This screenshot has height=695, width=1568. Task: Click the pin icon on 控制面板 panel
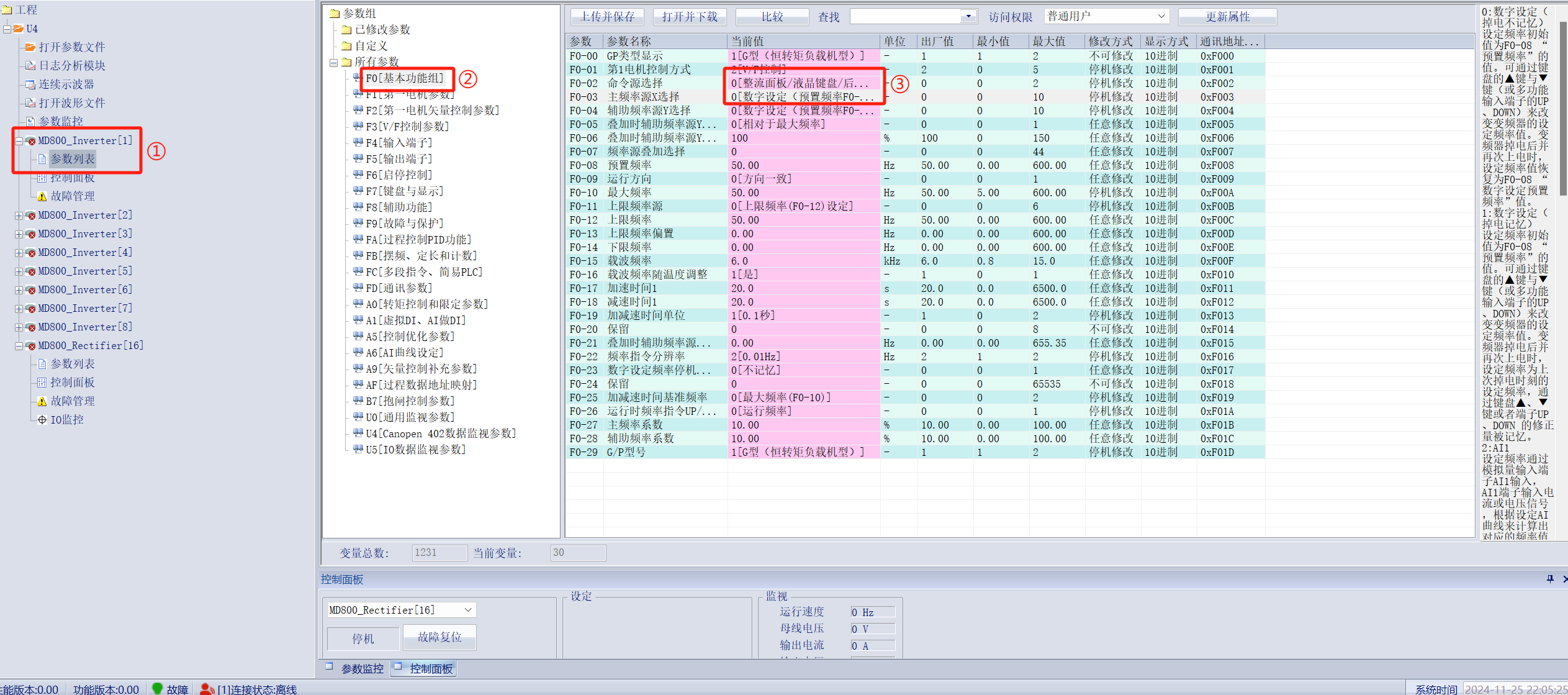pyautogui.click(x=1550, y=579)
